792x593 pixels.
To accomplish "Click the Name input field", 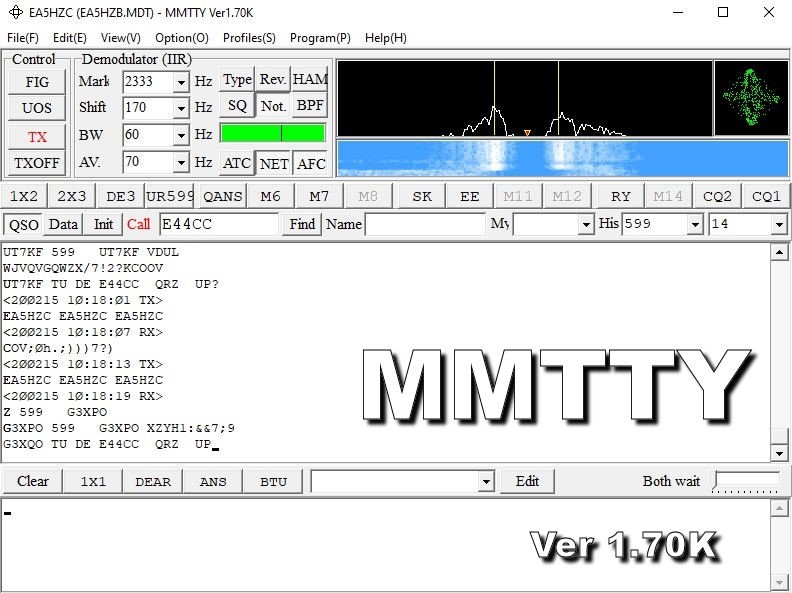I will [x=425, y=224].
